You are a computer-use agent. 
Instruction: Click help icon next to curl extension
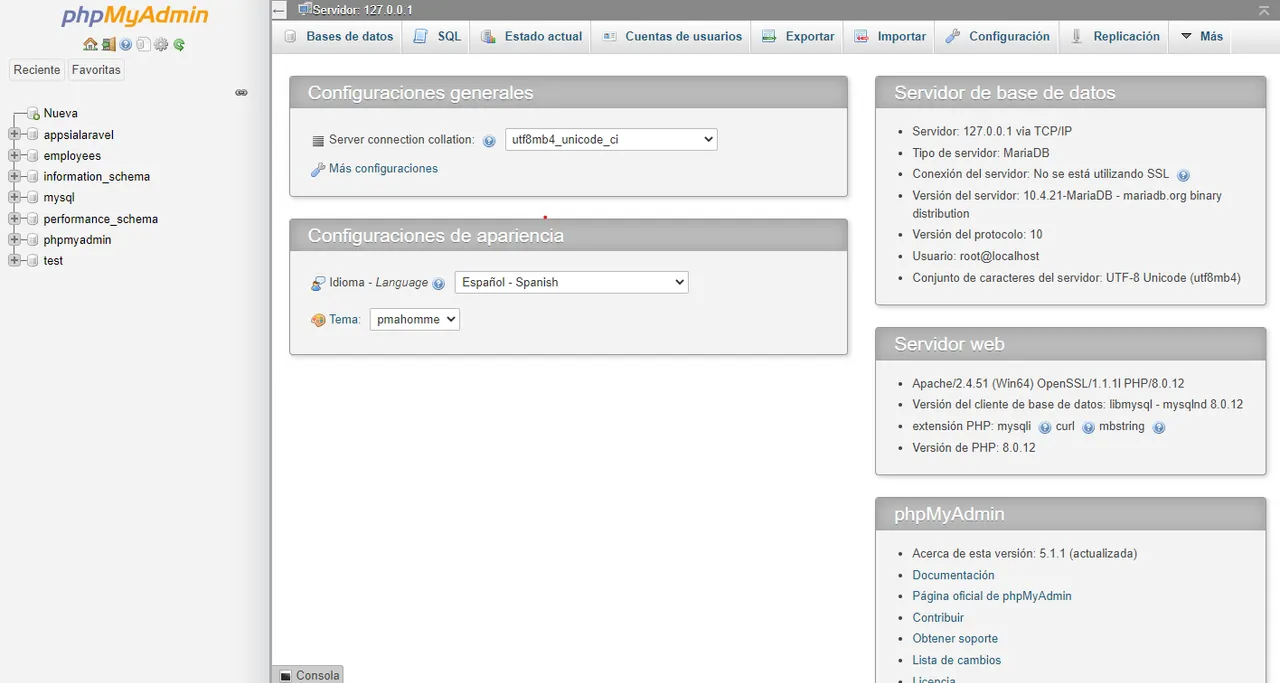(1088, 427)
